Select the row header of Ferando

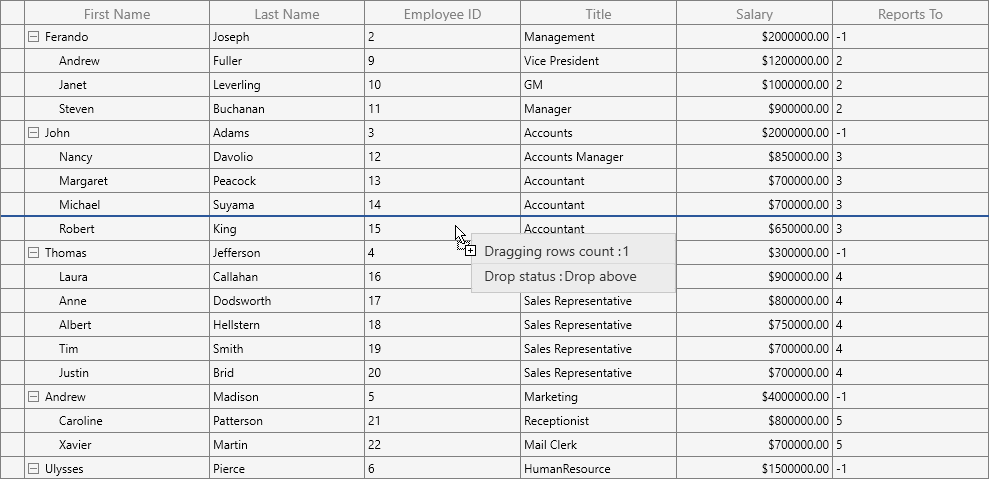pyautogui.click(x=13, y=37)
